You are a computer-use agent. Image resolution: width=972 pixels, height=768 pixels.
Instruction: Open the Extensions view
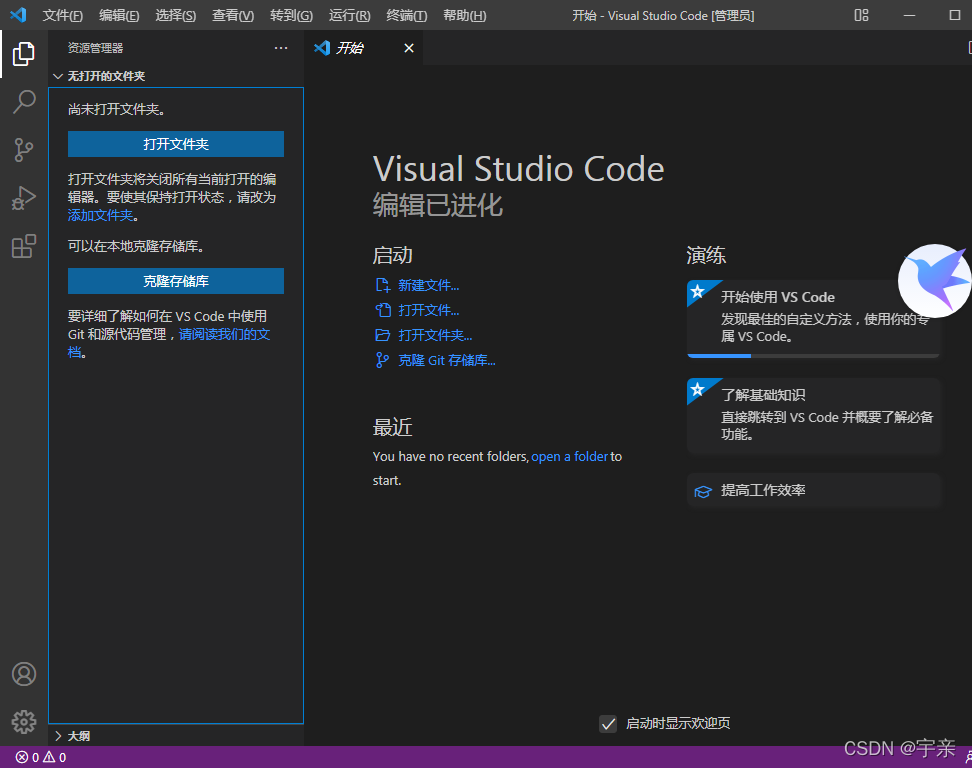point(24,246)
